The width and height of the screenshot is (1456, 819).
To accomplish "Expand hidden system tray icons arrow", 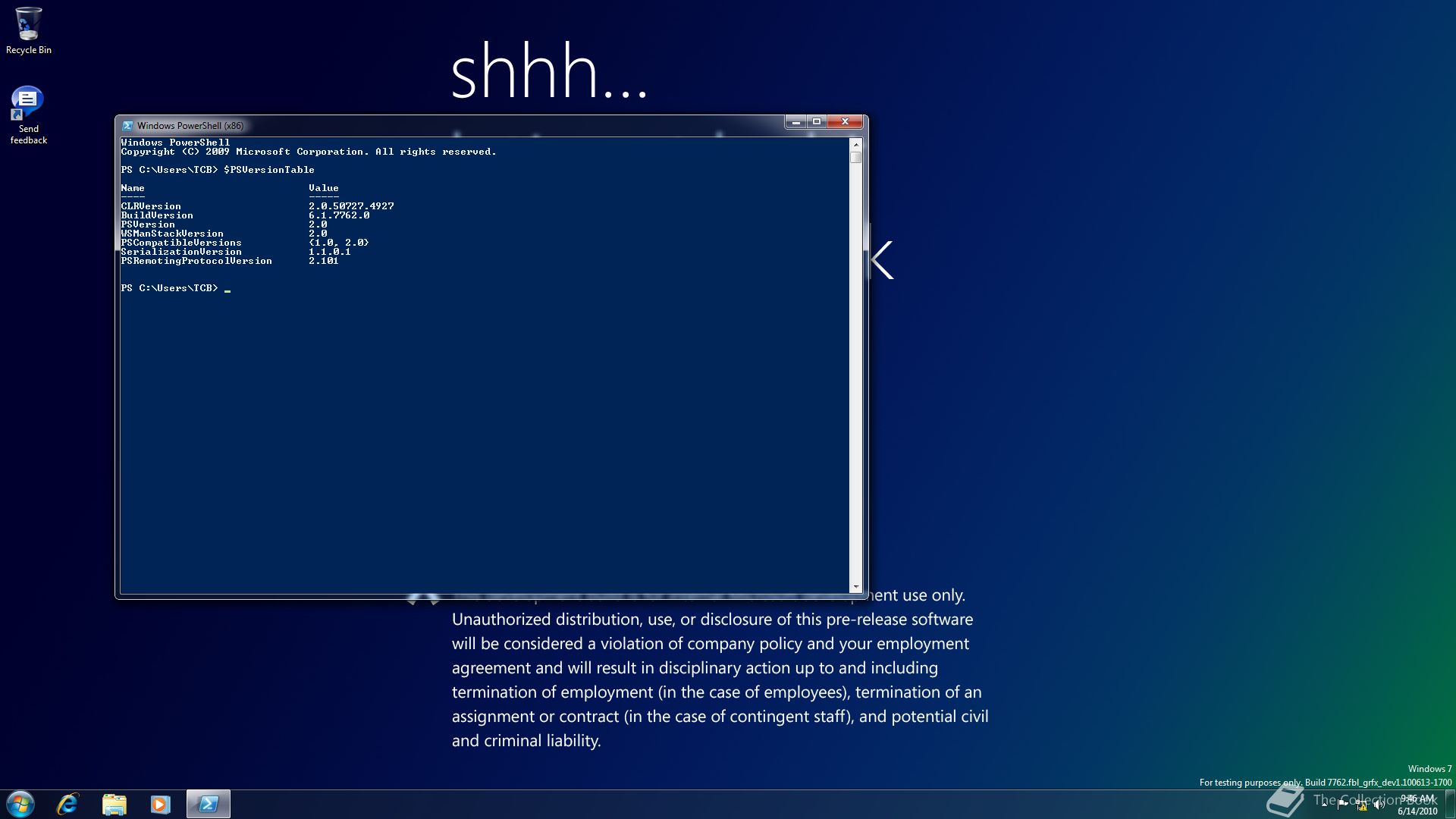I will pos(1324,805).
